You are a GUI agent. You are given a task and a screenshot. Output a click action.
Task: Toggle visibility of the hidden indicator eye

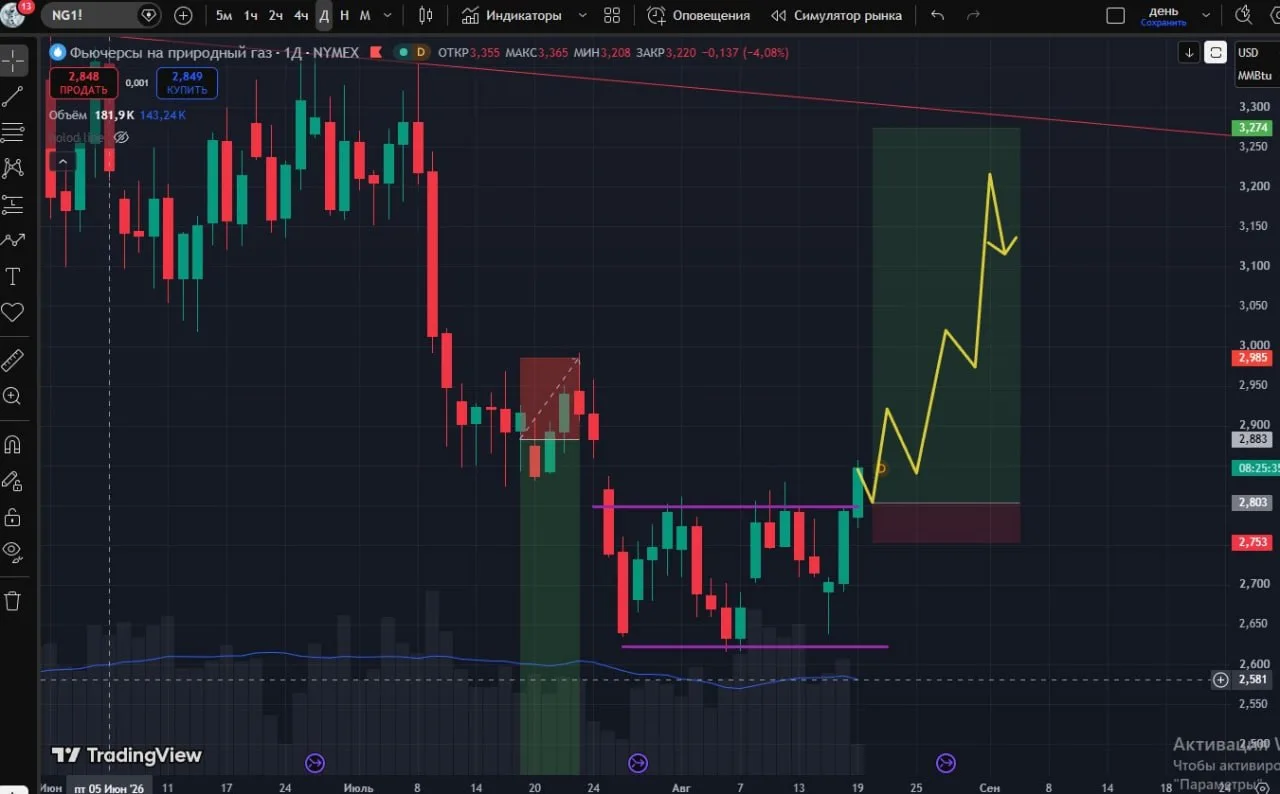pos(121,137)
